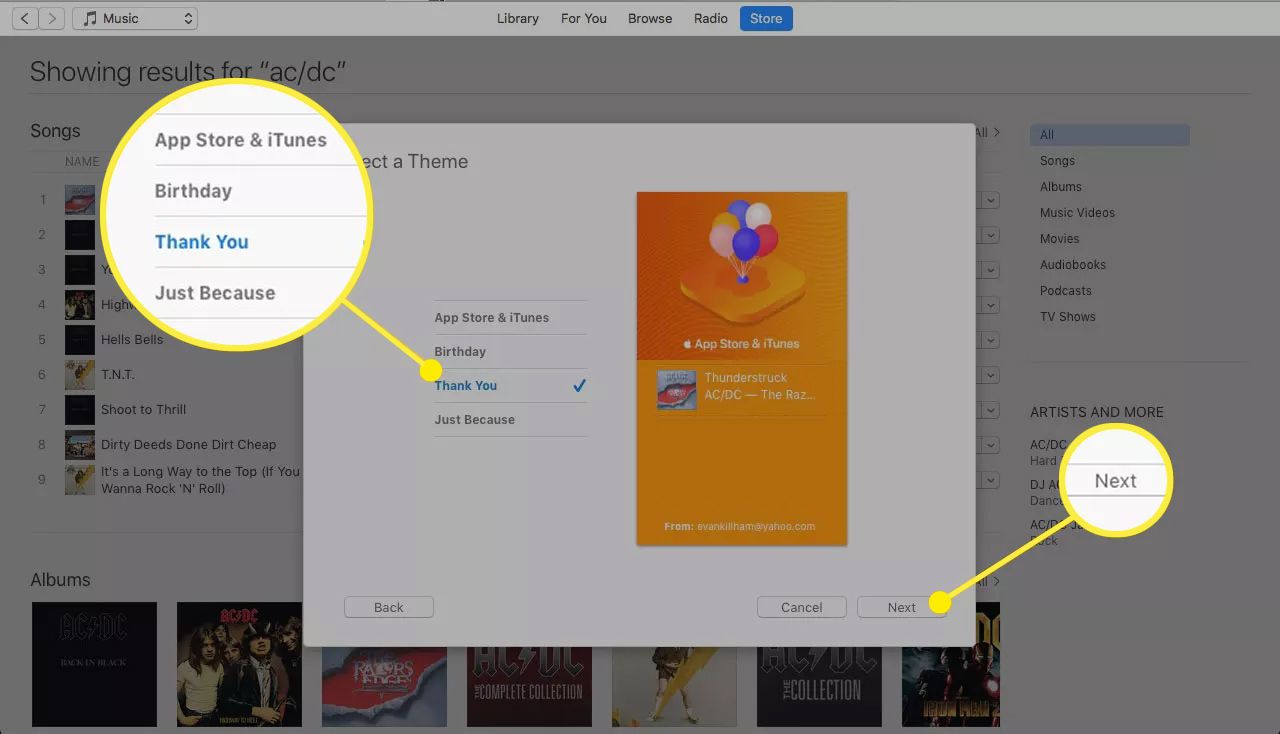Click the Next button in dialog
1280x734 pixels.
[902, 607]
